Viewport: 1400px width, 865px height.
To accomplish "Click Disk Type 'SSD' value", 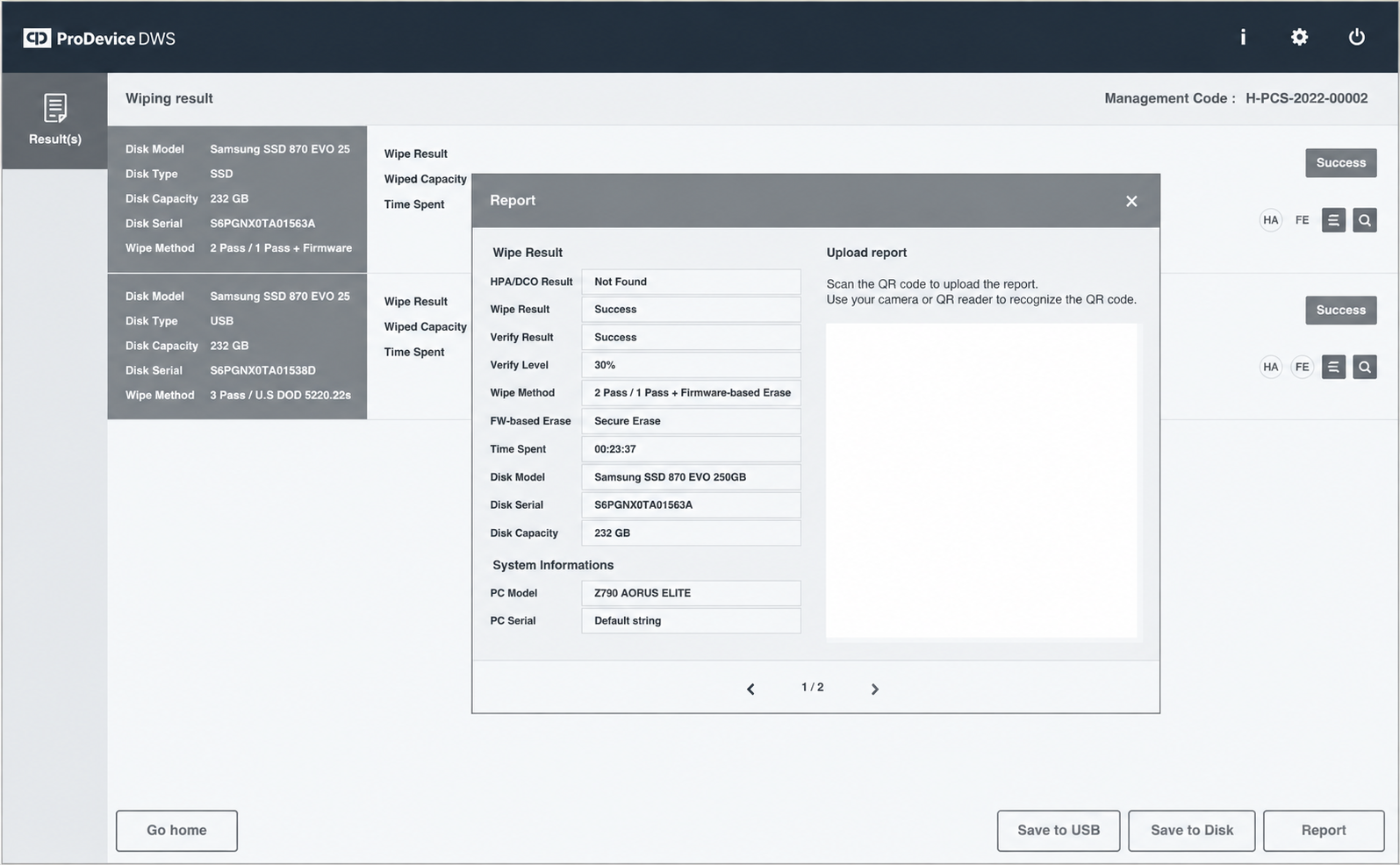I will [221, 174].
